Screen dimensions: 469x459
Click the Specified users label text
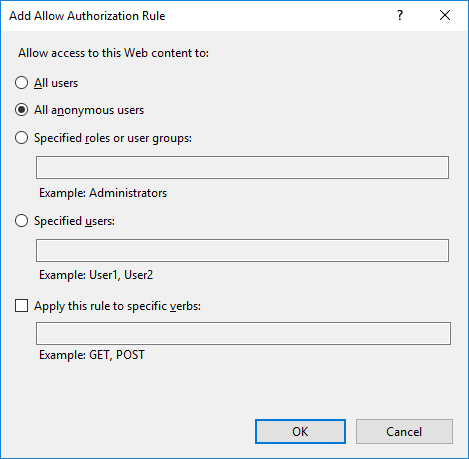[x=74, y=221]
